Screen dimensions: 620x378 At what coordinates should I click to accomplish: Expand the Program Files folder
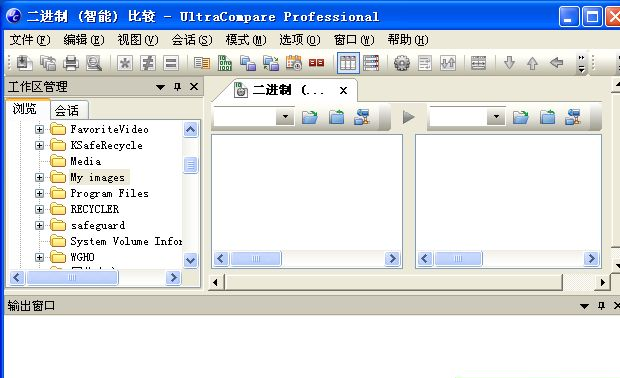point(39,193)
